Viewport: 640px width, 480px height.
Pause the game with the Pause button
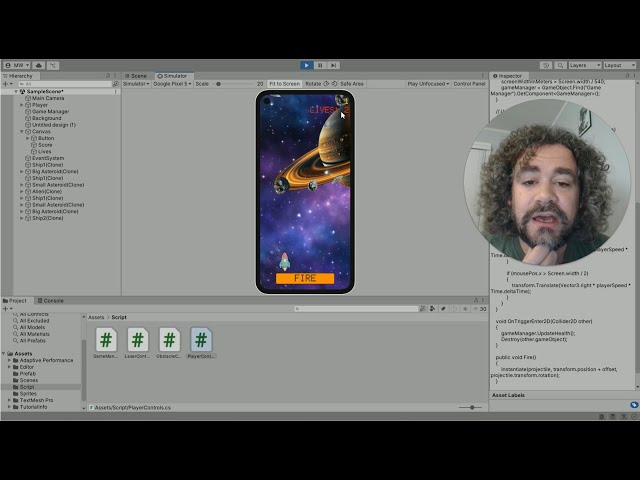(x=320, y=65)
